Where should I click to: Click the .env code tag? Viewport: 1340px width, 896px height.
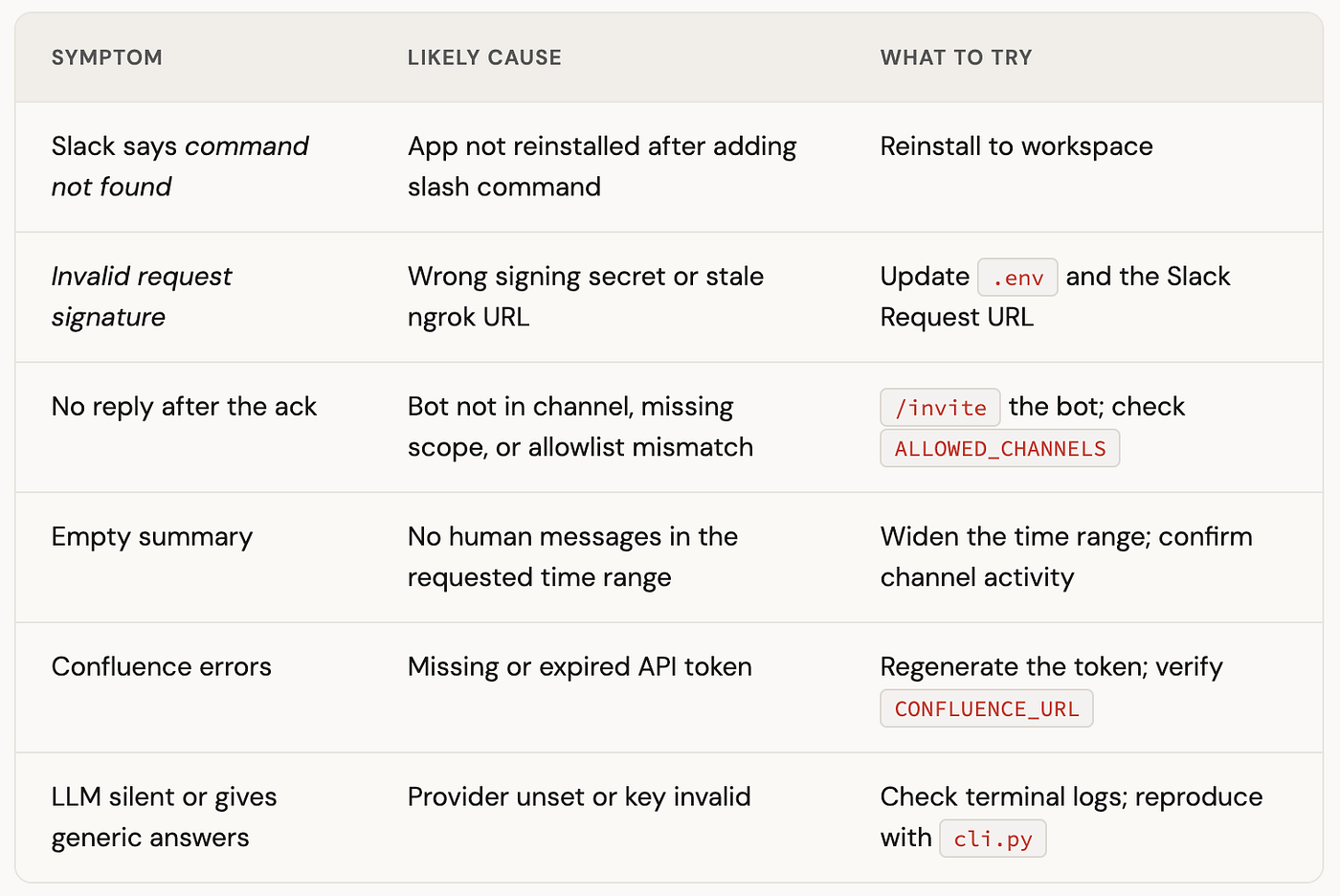(1017, 278)
